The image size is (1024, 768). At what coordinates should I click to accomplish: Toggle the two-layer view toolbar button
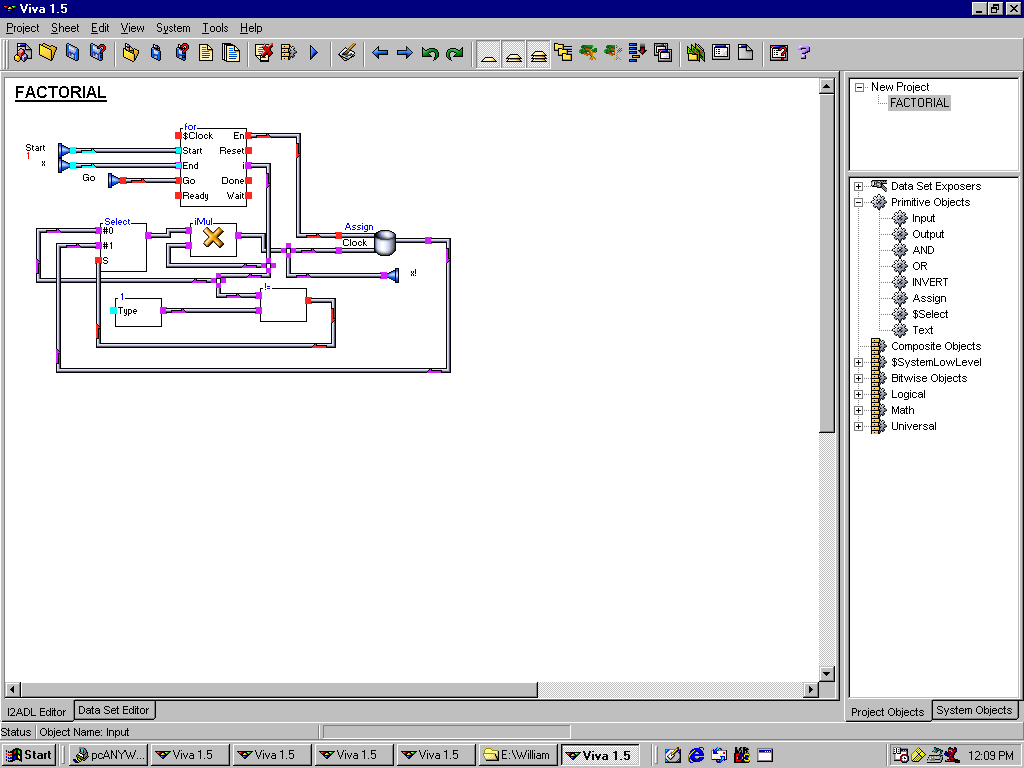[514, 54]
